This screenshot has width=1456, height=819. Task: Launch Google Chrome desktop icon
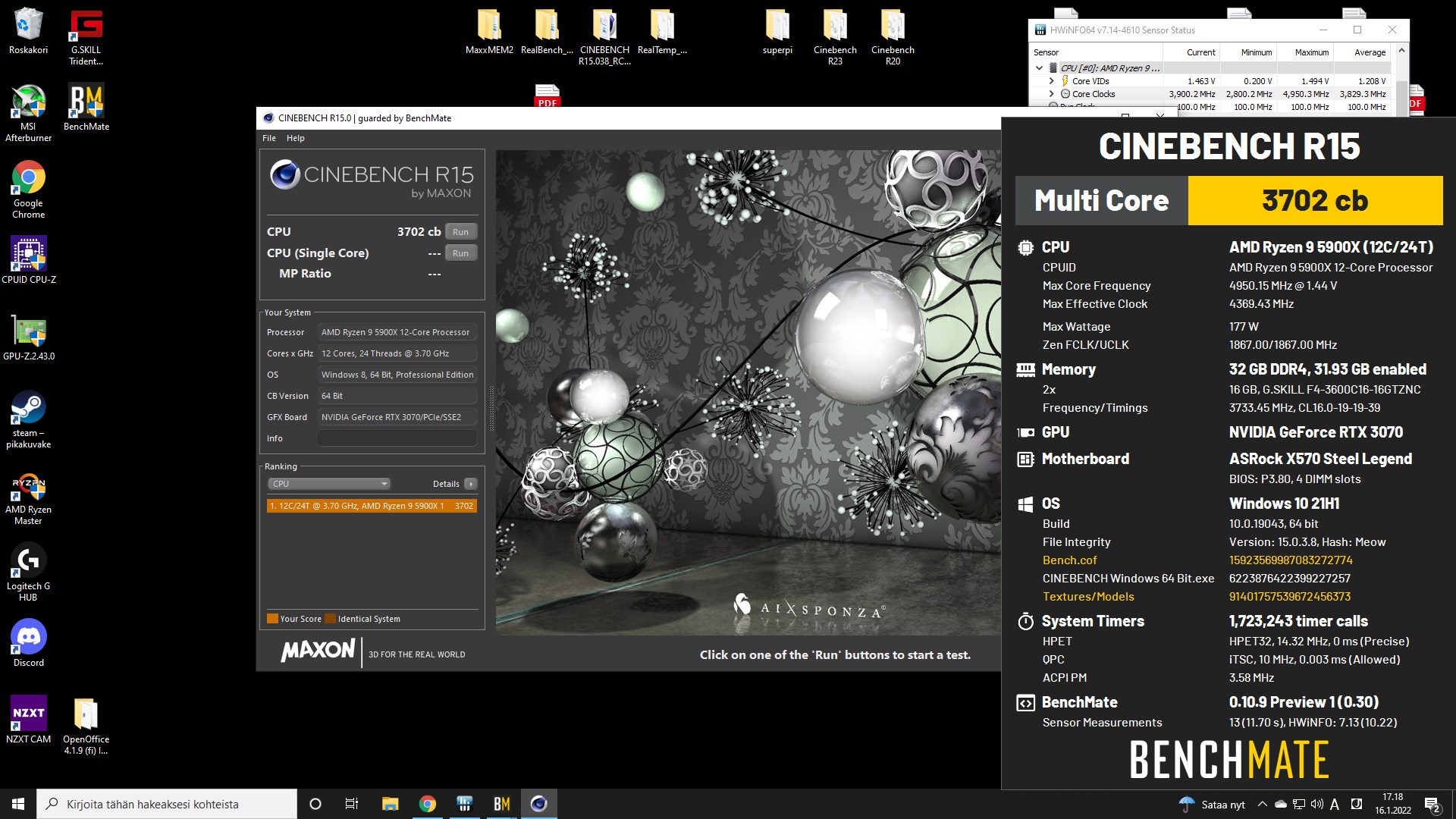point(28,190)
